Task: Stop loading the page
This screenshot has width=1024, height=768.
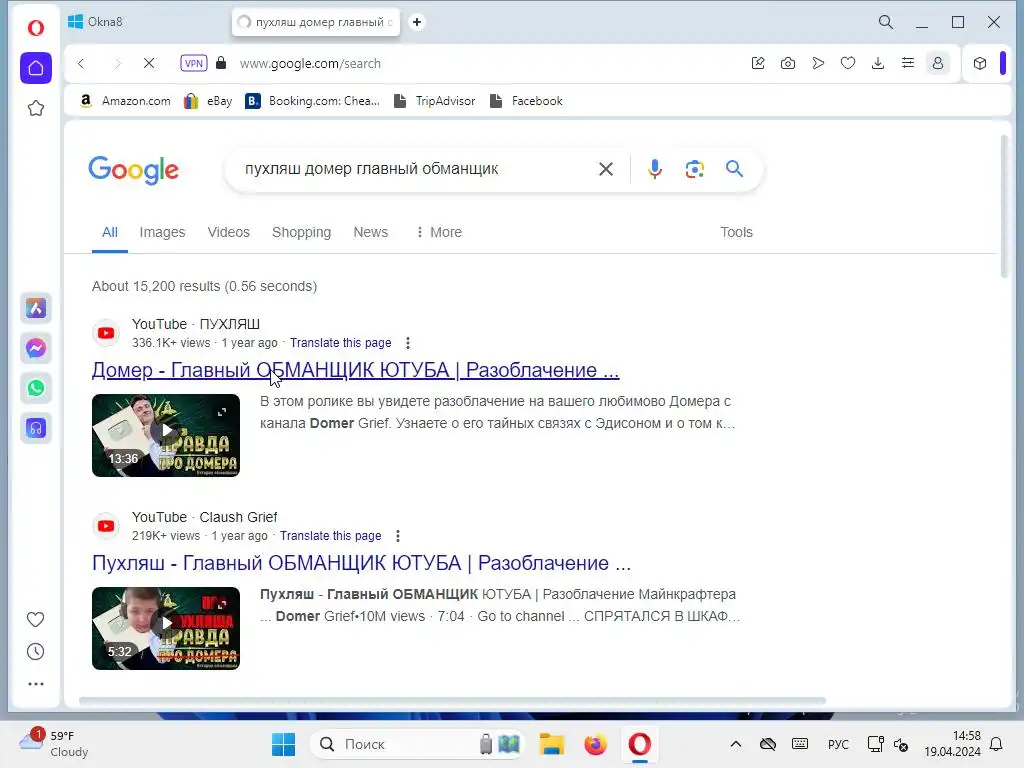Action: click(x=149, y=63)
